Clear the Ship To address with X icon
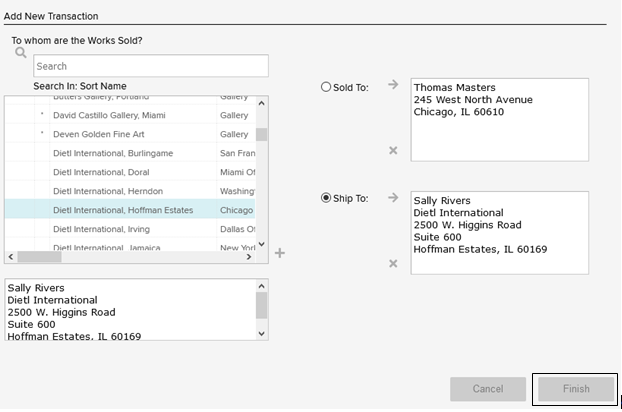 (393, 263)
